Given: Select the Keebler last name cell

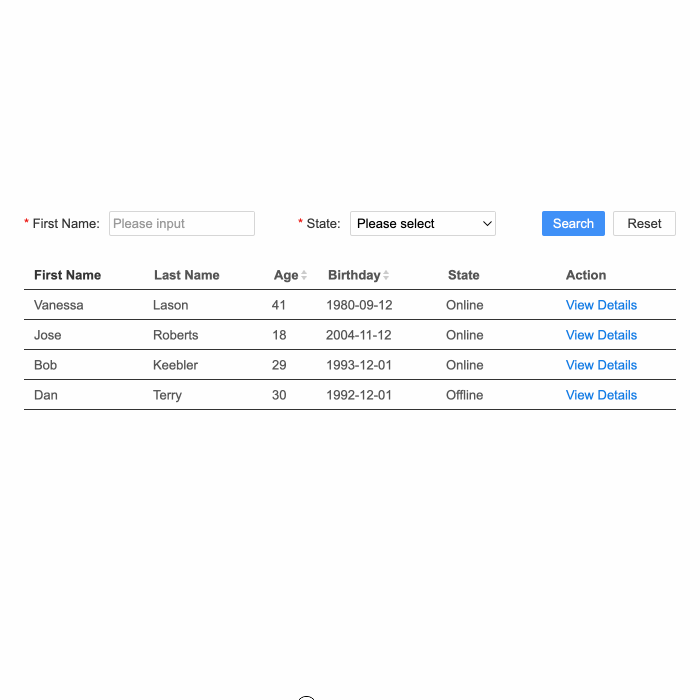Looking at the screenshot, I should tap(176, 365).
